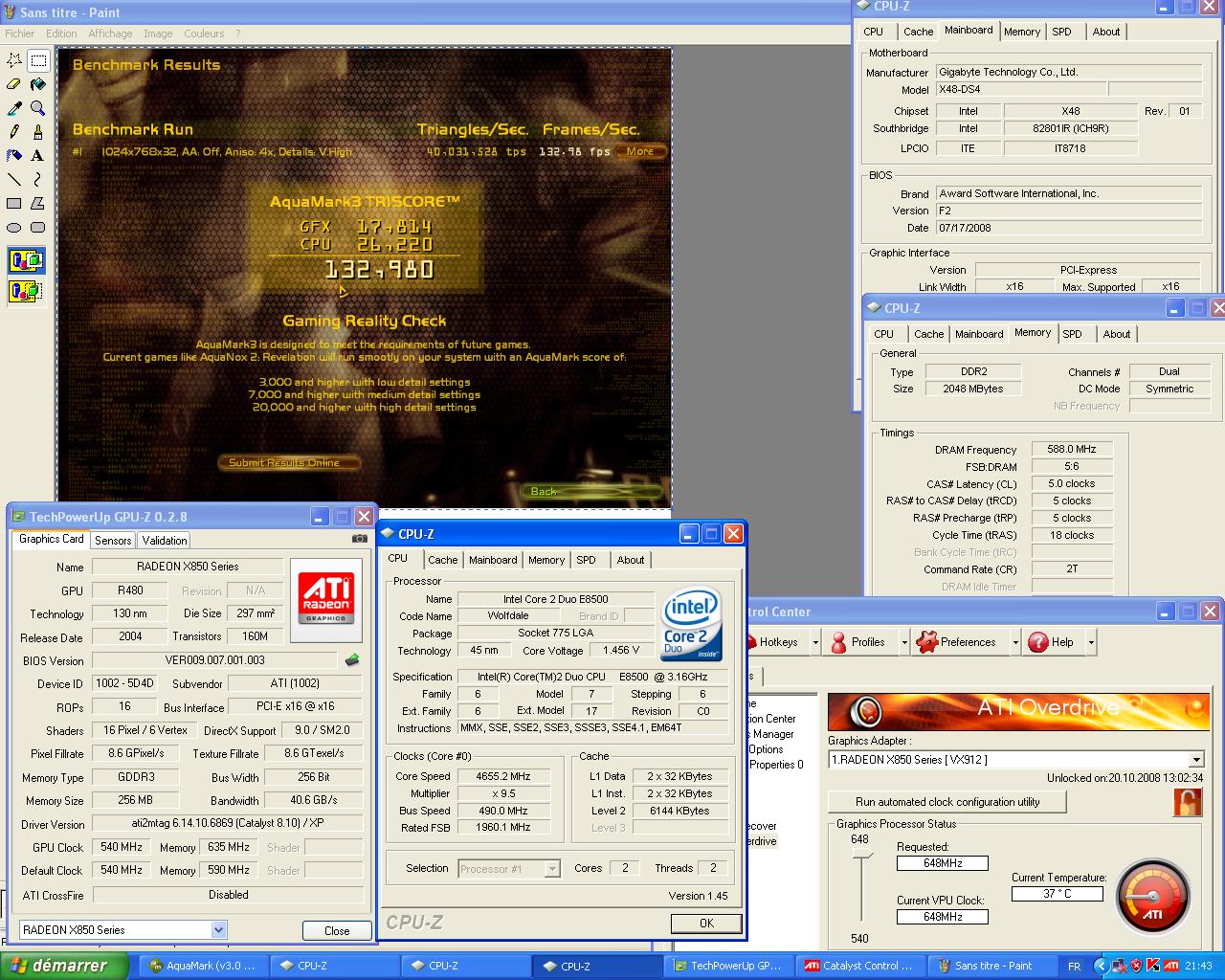Select the Pick Color eyedropper tool
Image resolution: width=1225 pixels, height=980 pixels.
(14, 108)
